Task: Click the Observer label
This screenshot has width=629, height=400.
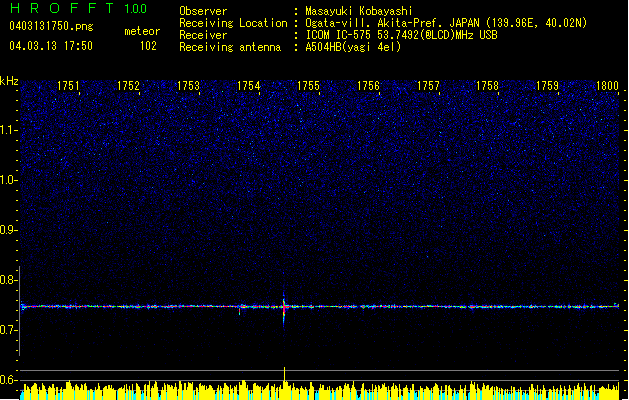Action: (203, 11)
